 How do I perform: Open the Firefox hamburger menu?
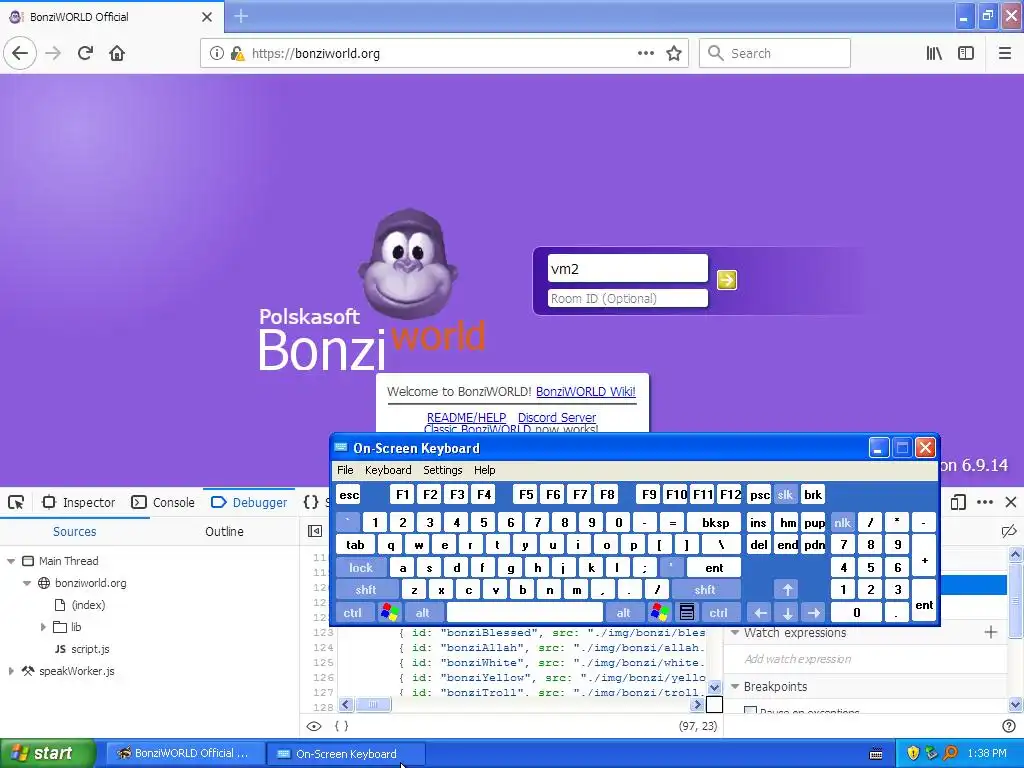1005,54
